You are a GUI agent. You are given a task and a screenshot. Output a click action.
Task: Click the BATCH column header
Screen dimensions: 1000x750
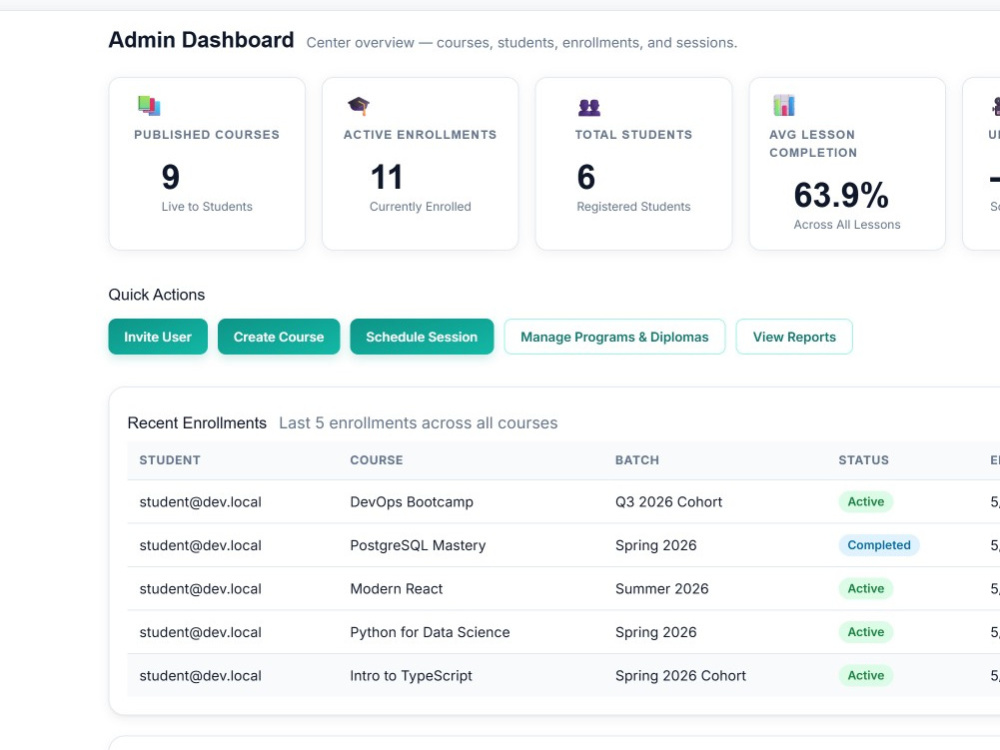tap(637, 460)
